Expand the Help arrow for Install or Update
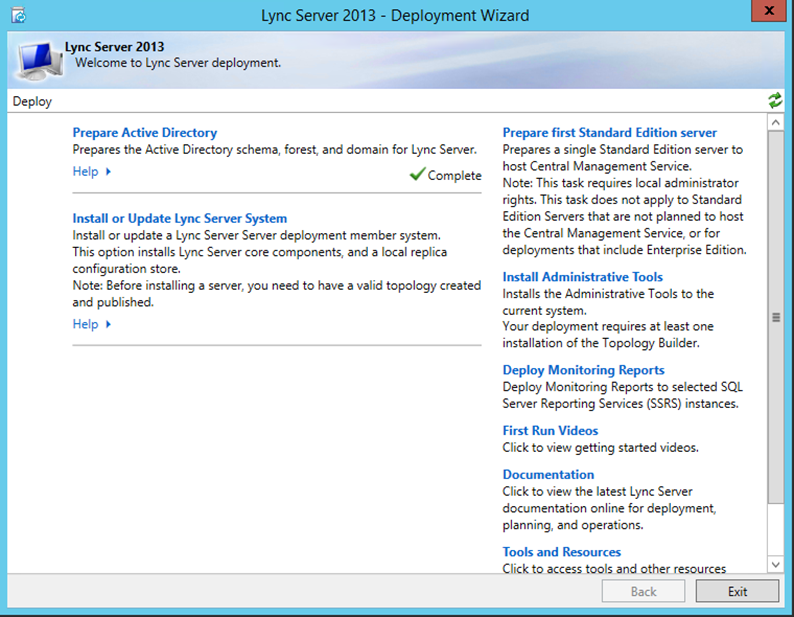The image size is (794, 617). 108,324
